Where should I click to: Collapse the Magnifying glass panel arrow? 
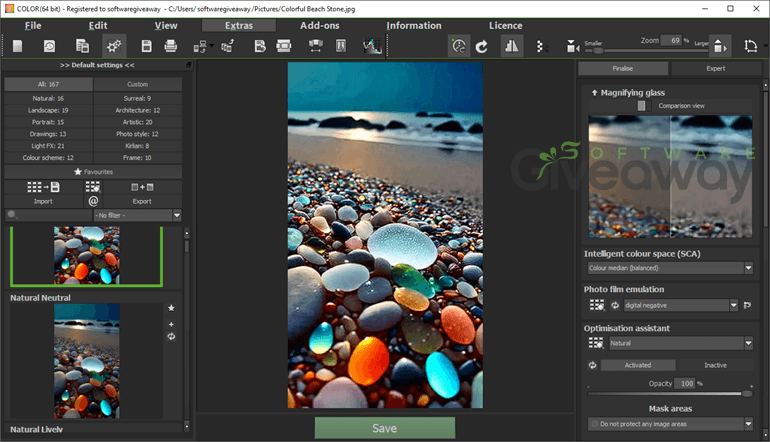coord(594,93)
